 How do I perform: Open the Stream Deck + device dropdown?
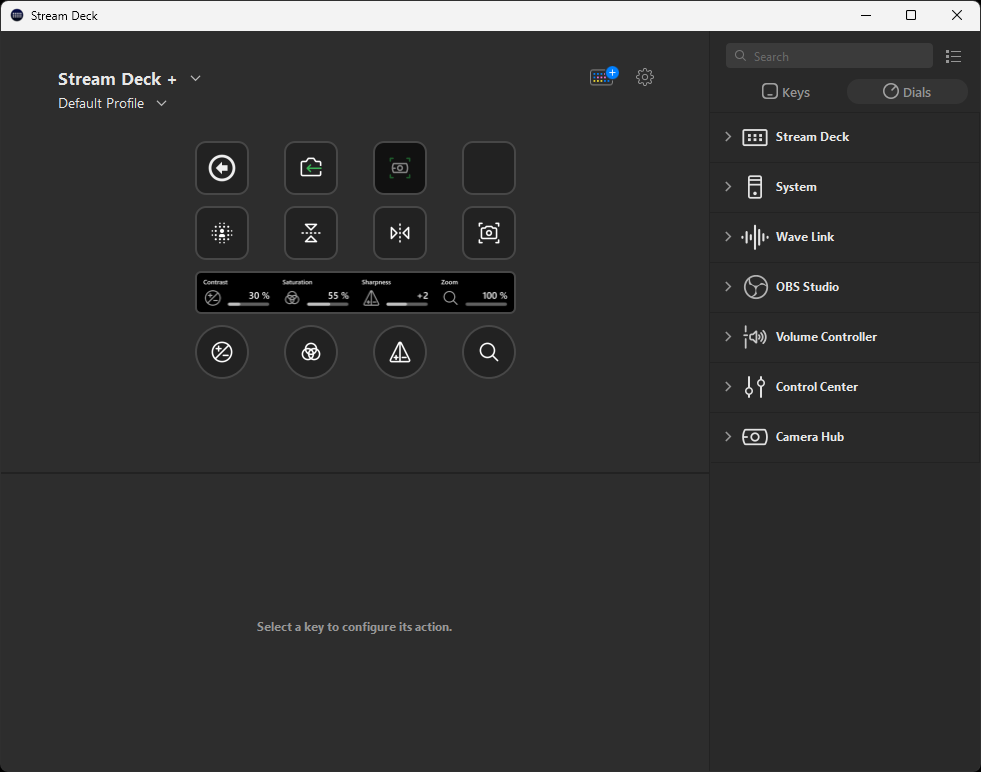pos(195,78)
